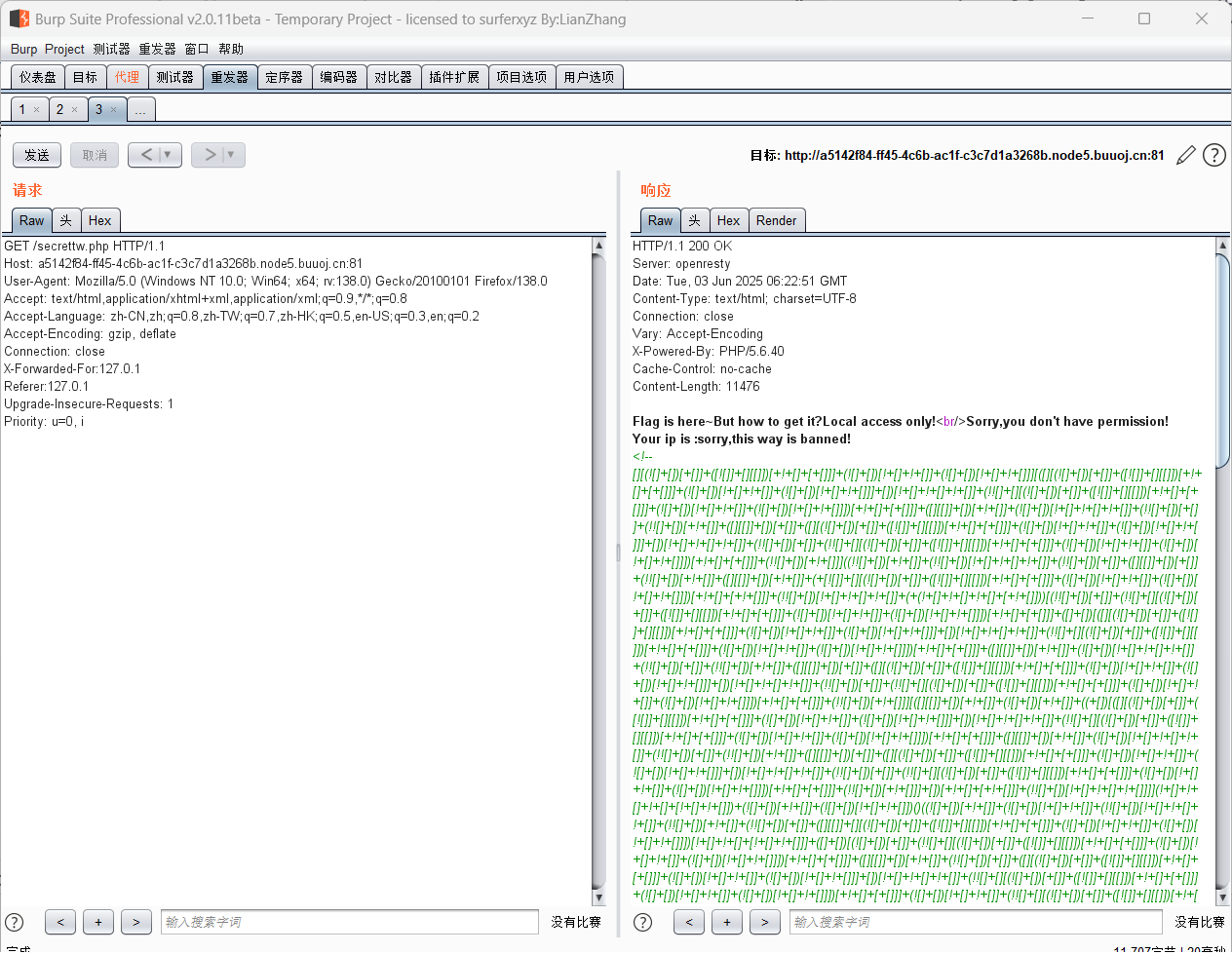This screenshot has height=954, width=1232.
Task: Open the back history dropdown arrow
Action: coord(169,155)
